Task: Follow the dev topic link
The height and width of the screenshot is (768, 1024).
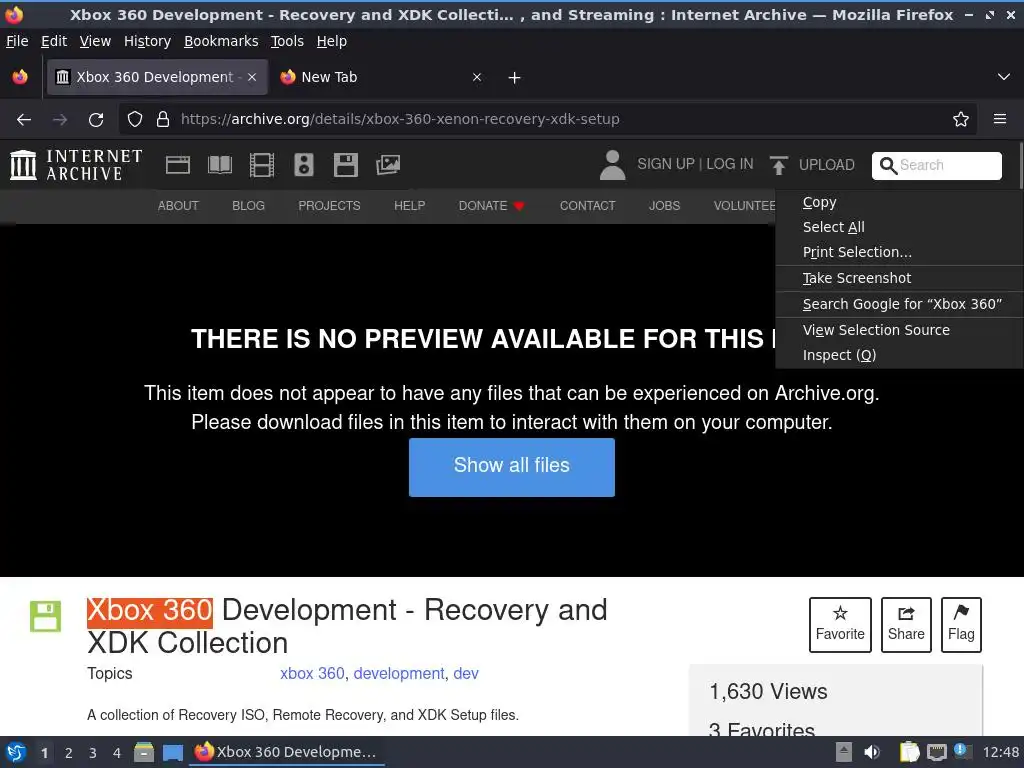Action: click(x=466, y=673)
